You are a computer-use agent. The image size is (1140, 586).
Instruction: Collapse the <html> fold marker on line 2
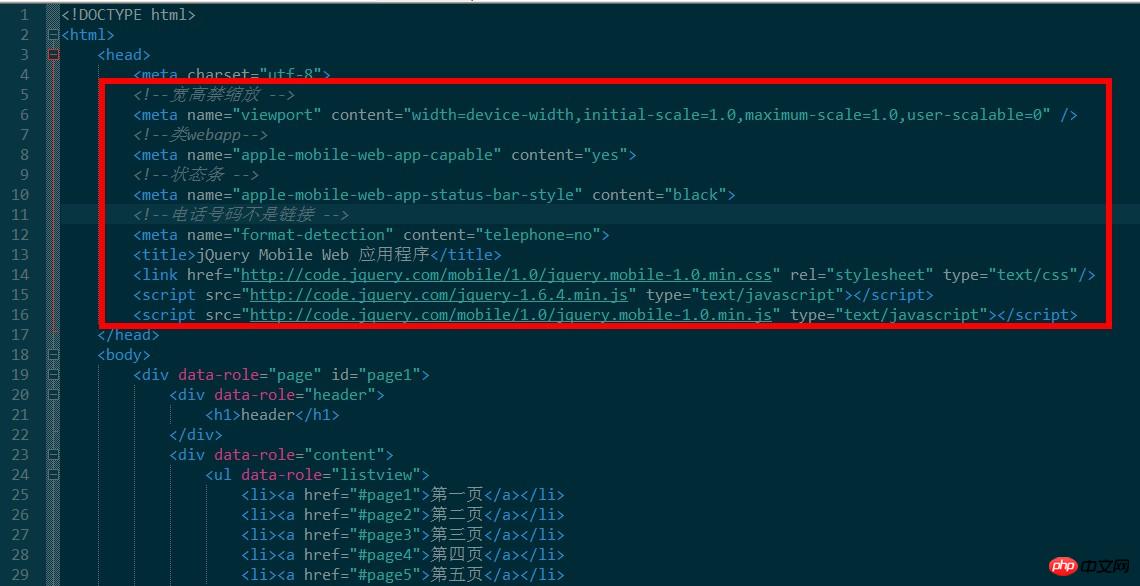(52, 35)
